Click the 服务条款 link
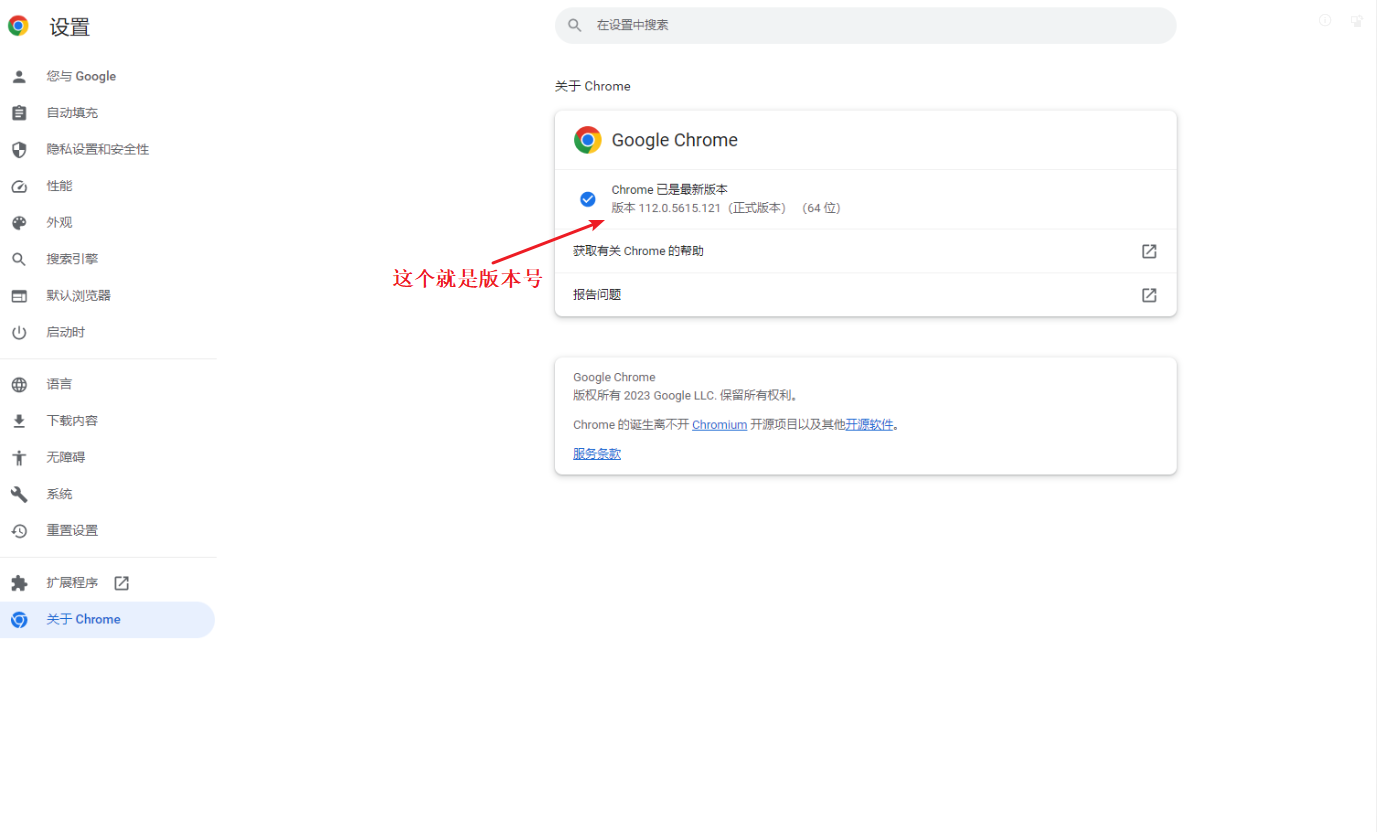This screenshot has width=1377, height=832. (596, 453)
